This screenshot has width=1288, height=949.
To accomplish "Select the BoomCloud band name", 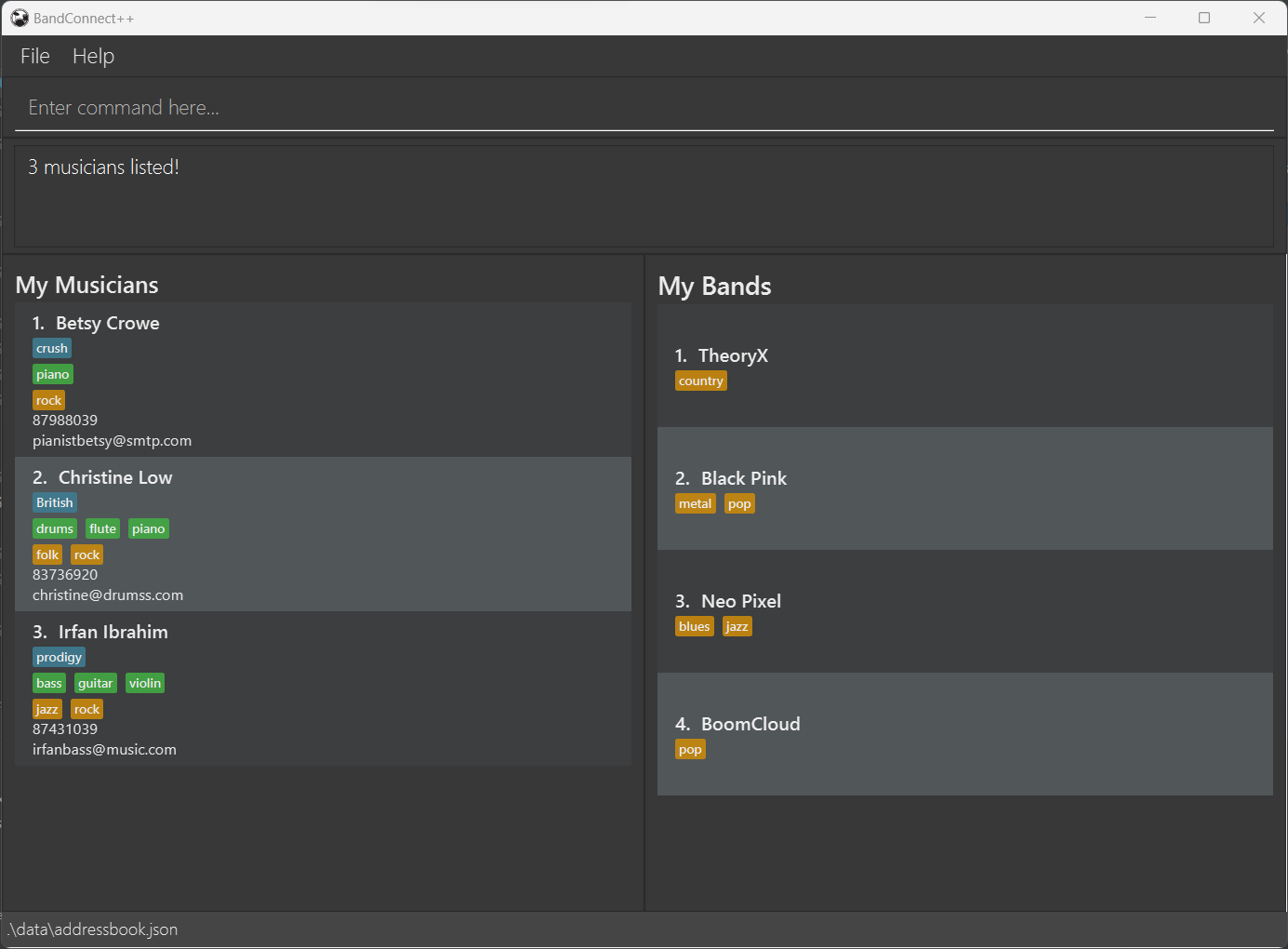I will pyautogui.click(x=750, y=724).
